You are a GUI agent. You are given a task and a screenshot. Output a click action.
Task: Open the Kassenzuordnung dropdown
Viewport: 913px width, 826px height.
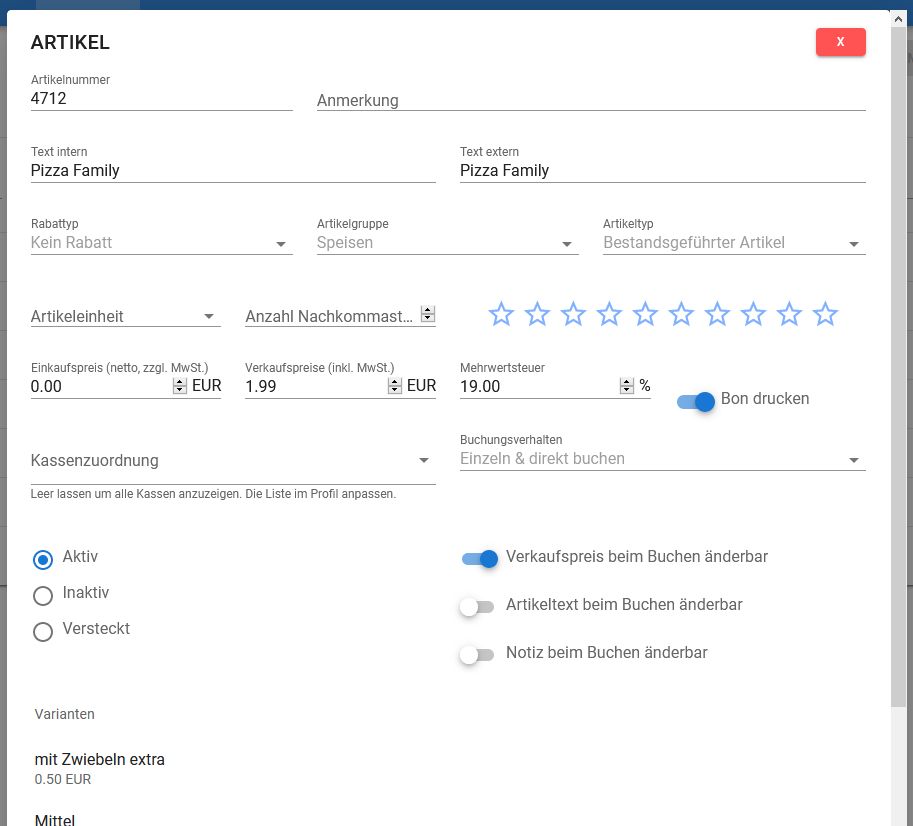click(233, 461)
